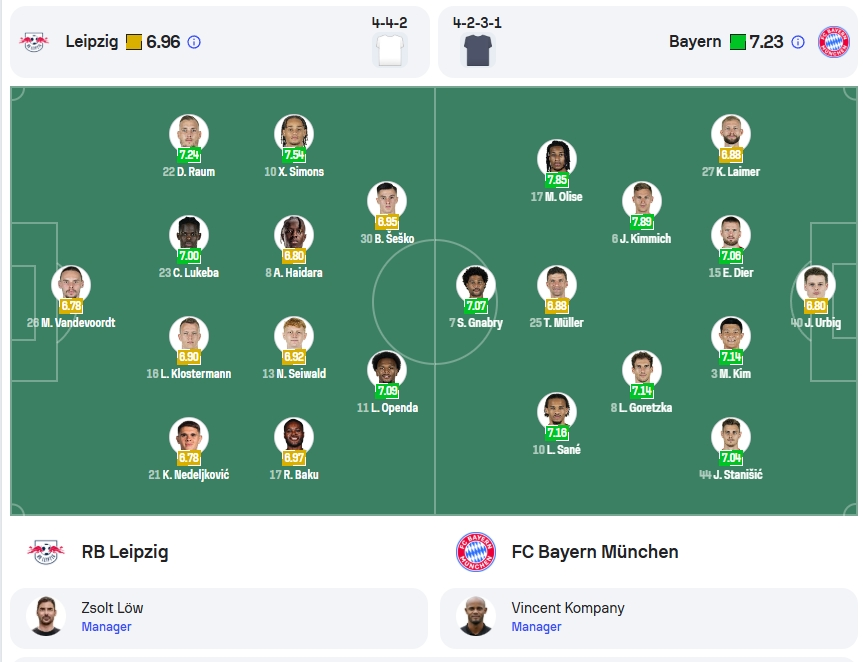Image resolution: width=863 pixels, height=662 pixels.
Task: Select Bayern's dark shirt icon
Action: point(478,50)
